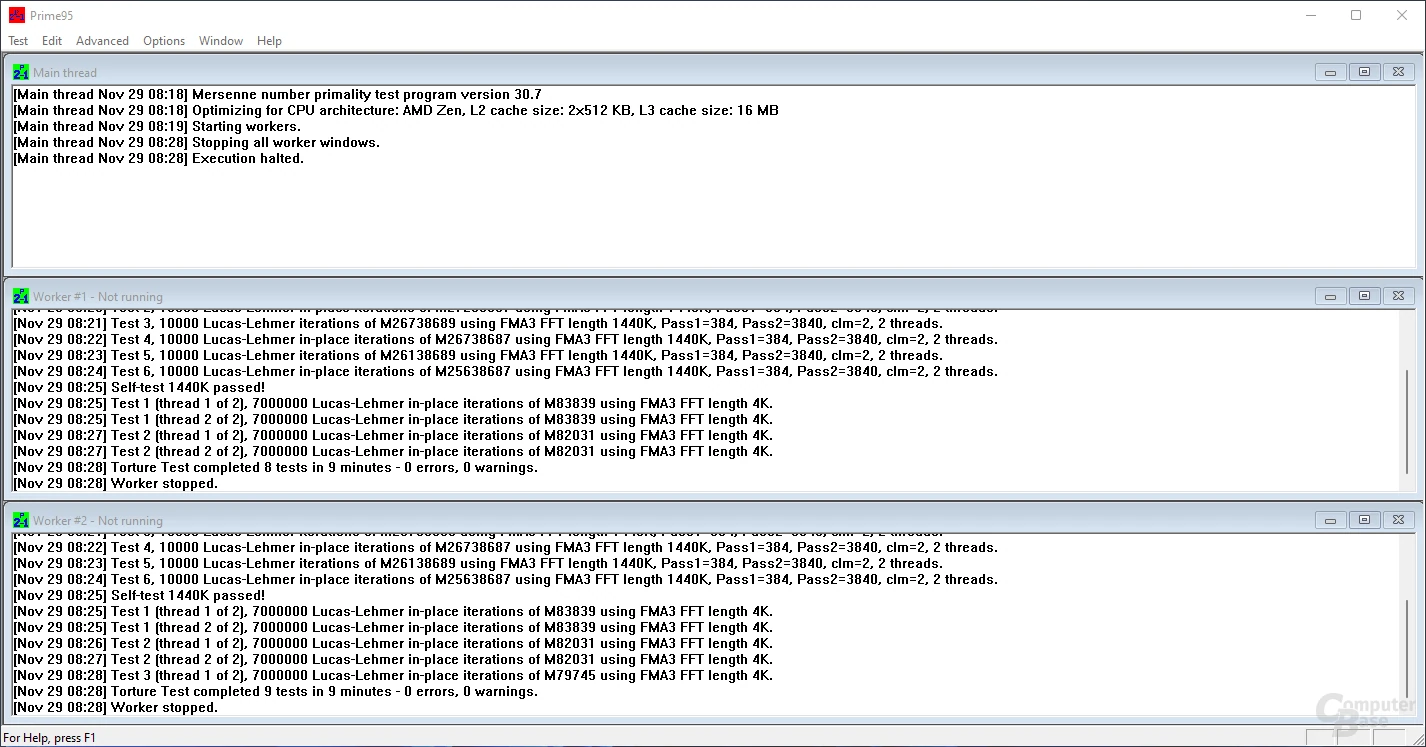Open the Options menu
Screen dimensions: 1426x747
pos(164,41)
